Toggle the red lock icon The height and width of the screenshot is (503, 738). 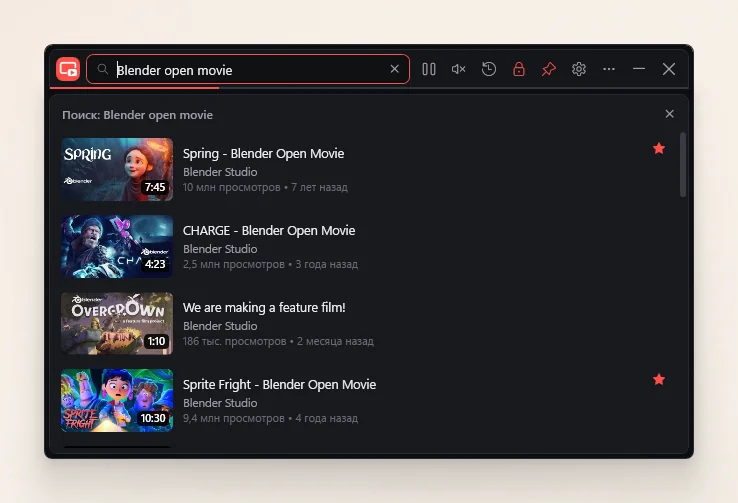(x=519, y=69)
